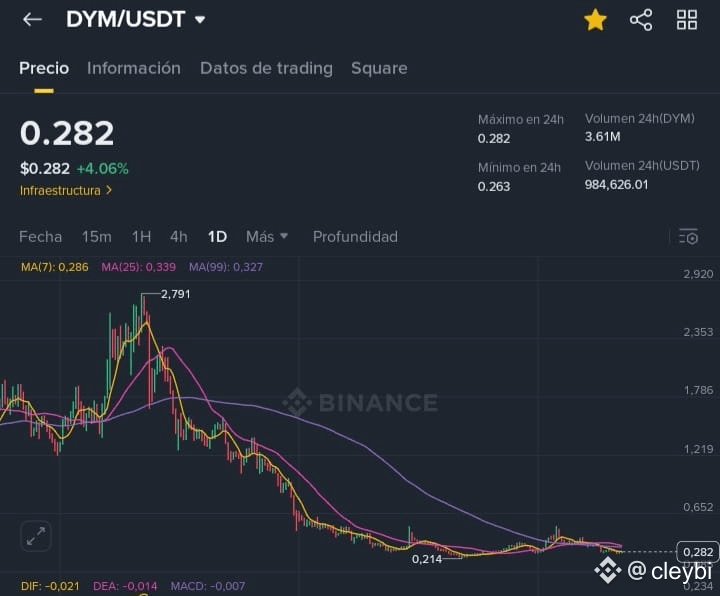Click the Mínimo en 24h value 0.263
The image size is (720, 596).
pyautogui.click(x=494, y=186)
